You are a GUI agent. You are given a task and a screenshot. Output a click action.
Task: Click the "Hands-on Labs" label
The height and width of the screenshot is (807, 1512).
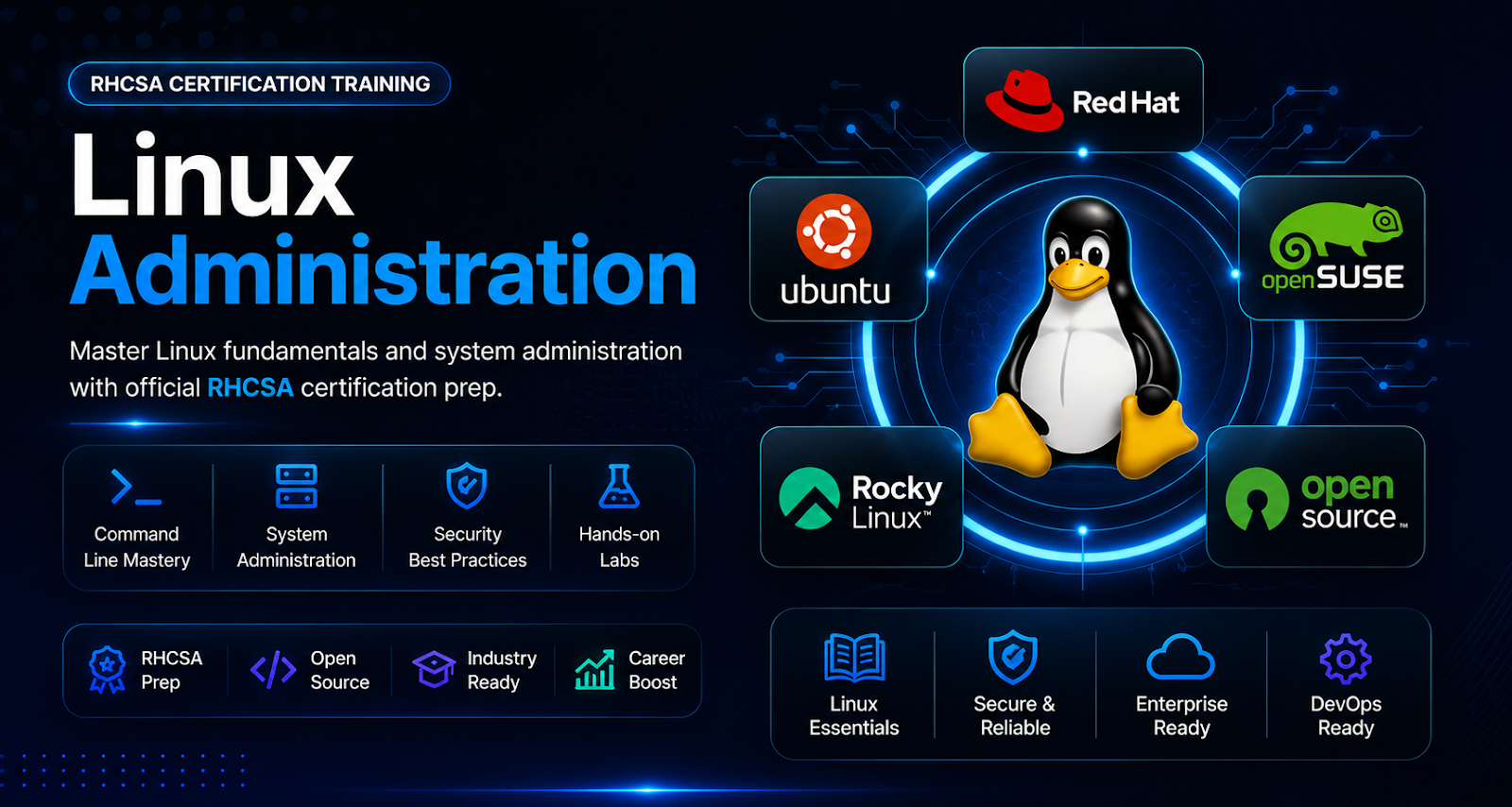tap(619, 547)
